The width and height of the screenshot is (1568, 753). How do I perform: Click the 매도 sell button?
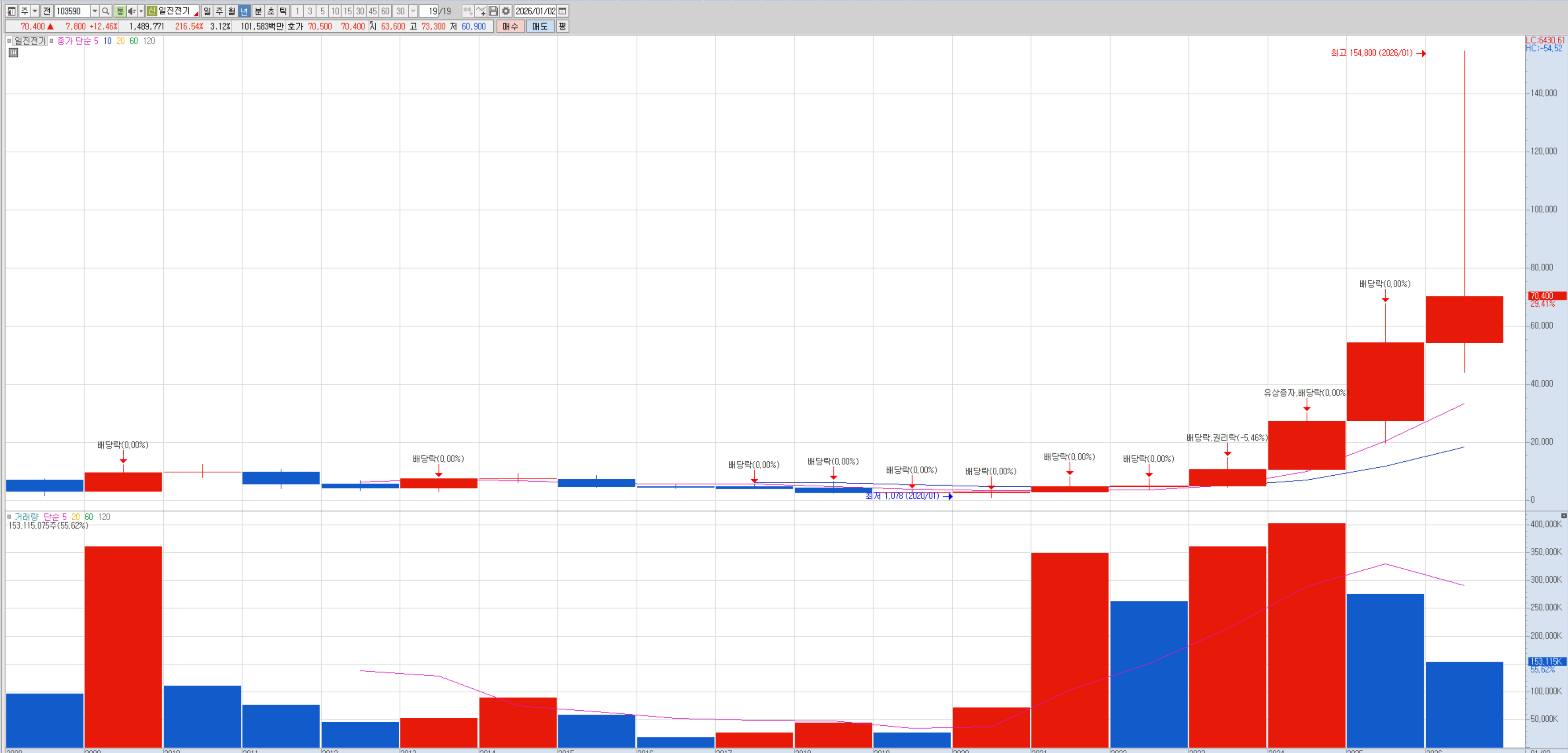[x=540, y=26]
